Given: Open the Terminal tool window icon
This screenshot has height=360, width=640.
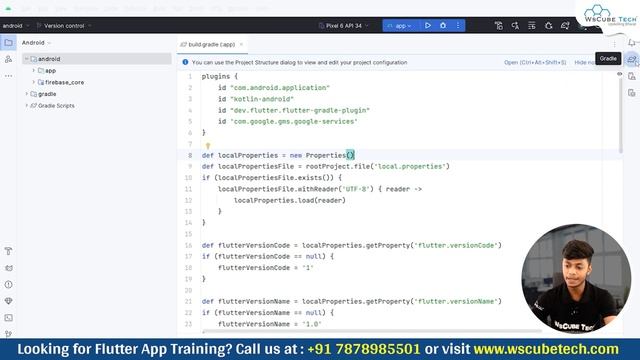Looking at the screenshot, I should pos(8,318).
